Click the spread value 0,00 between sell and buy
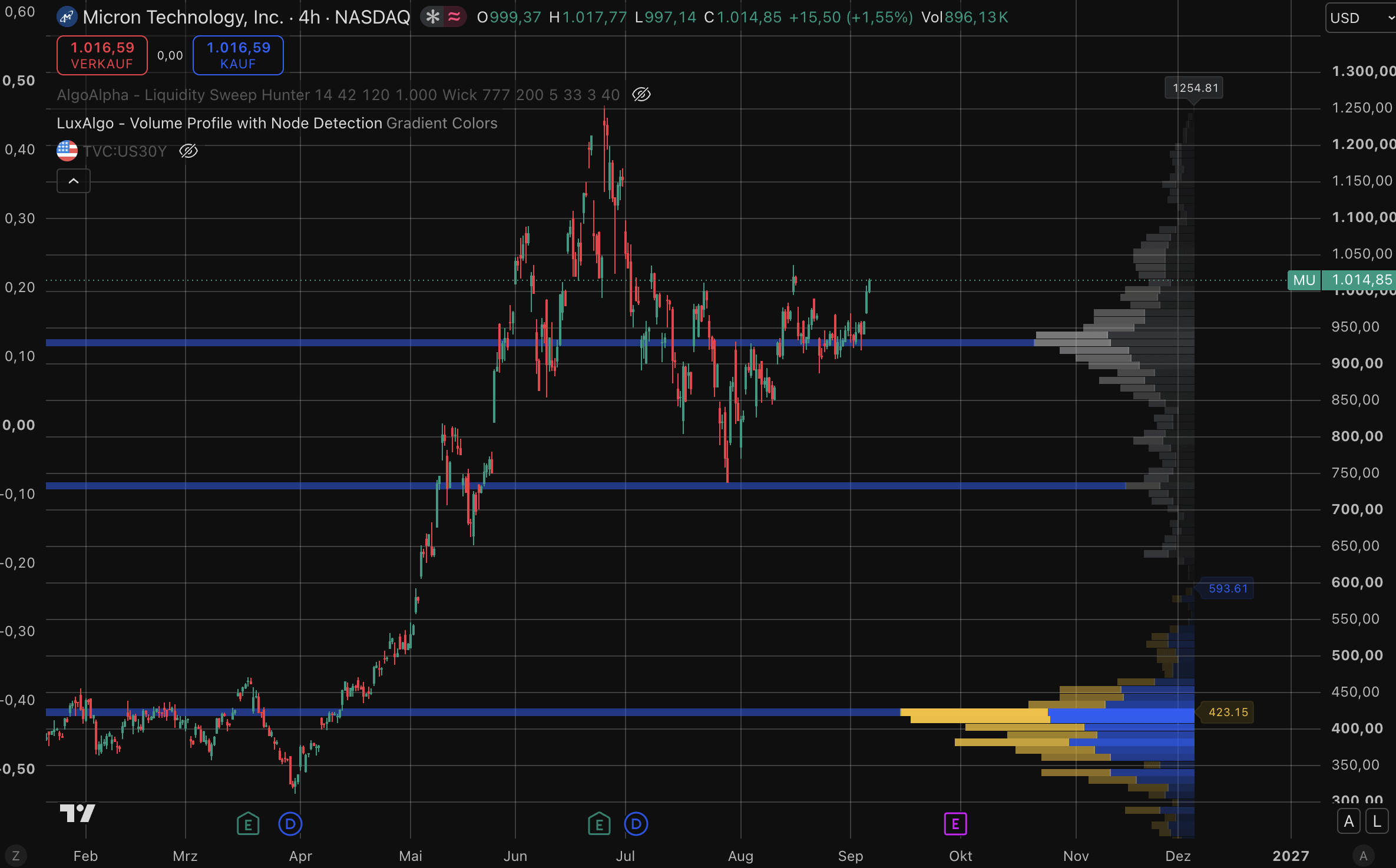The image size is (1396, 868). click(170, 55)
